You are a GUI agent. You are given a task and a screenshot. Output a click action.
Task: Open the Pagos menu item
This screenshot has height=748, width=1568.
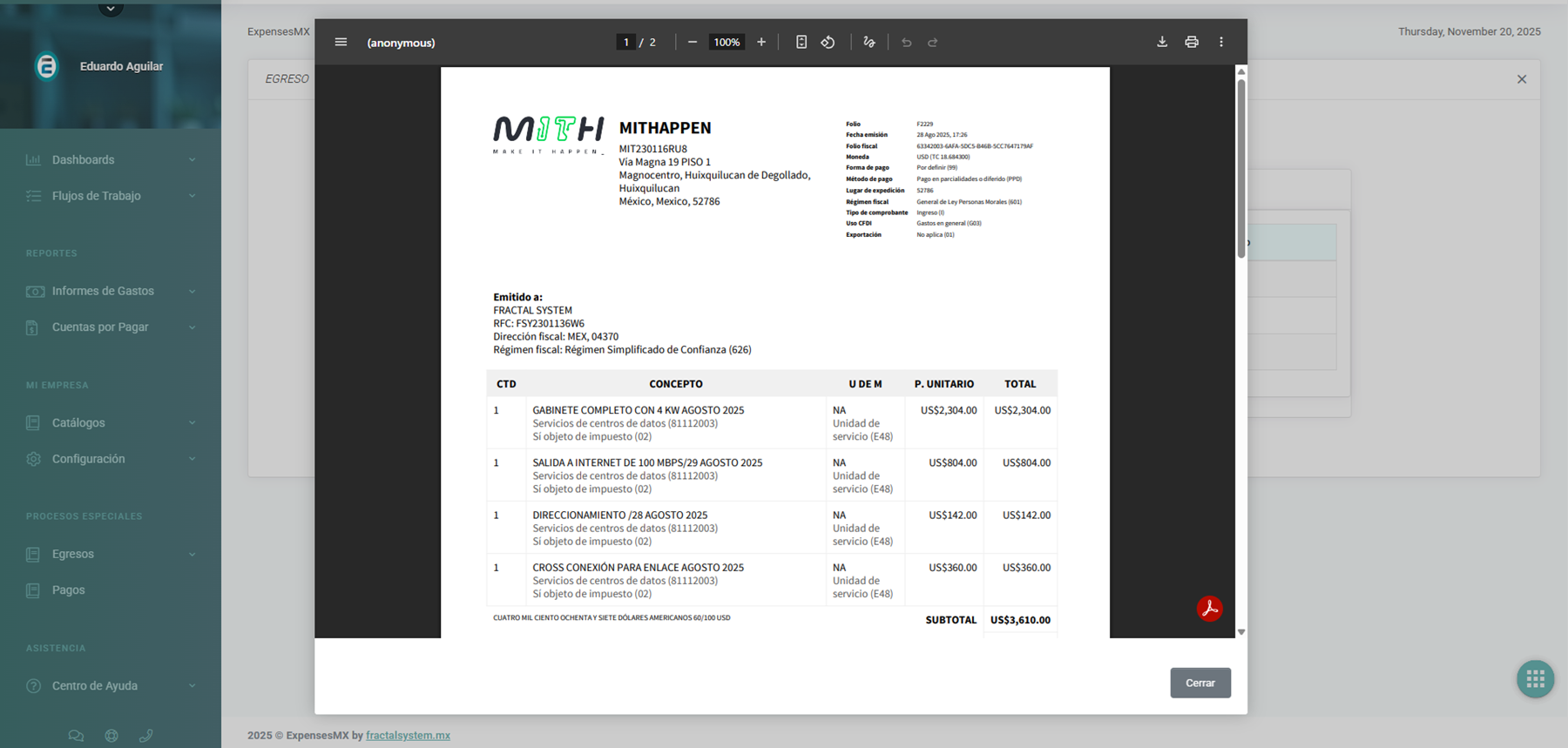click(x=111, y=590)
